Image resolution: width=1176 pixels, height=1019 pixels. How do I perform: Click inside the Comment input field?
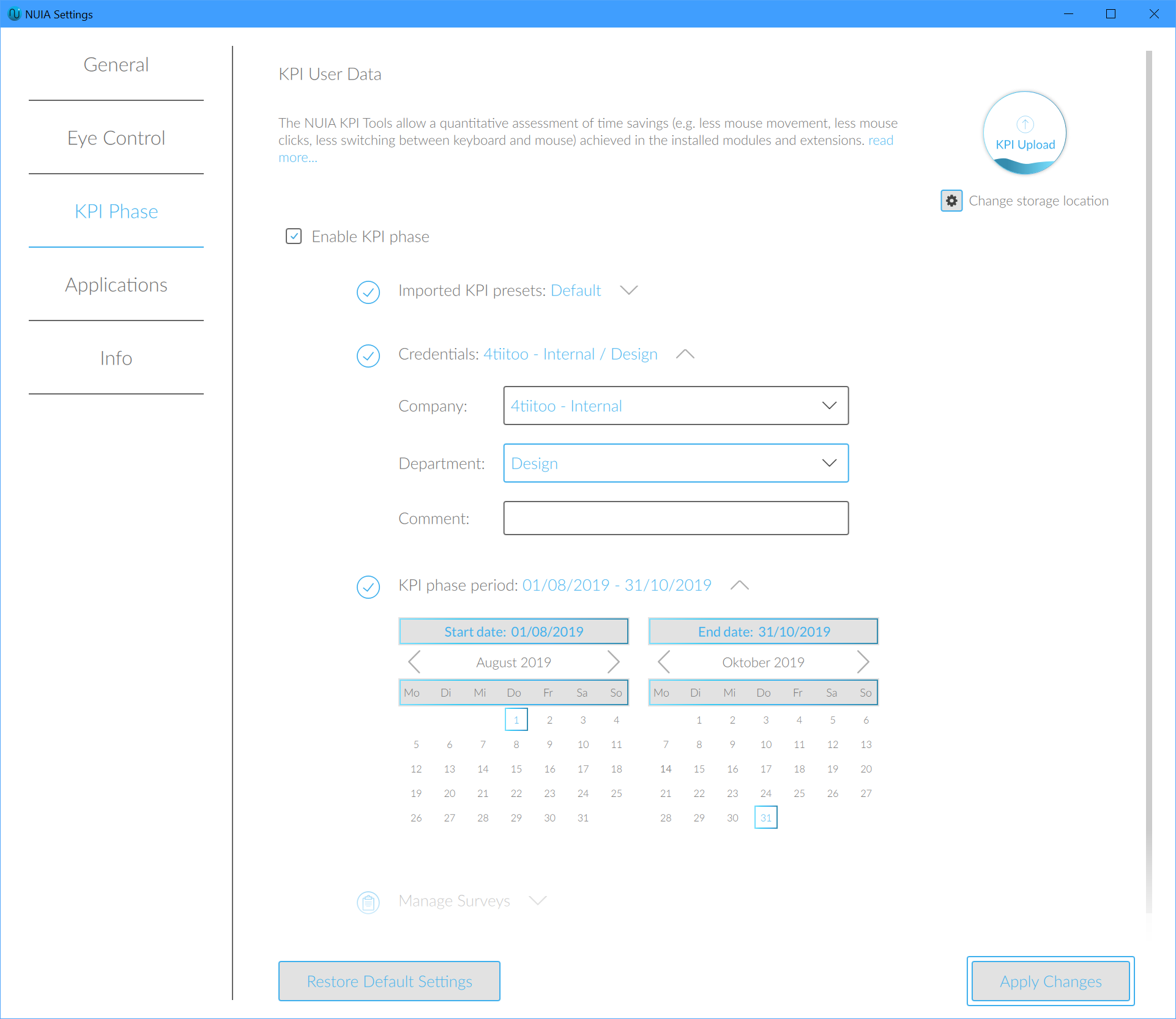point(675,518)
